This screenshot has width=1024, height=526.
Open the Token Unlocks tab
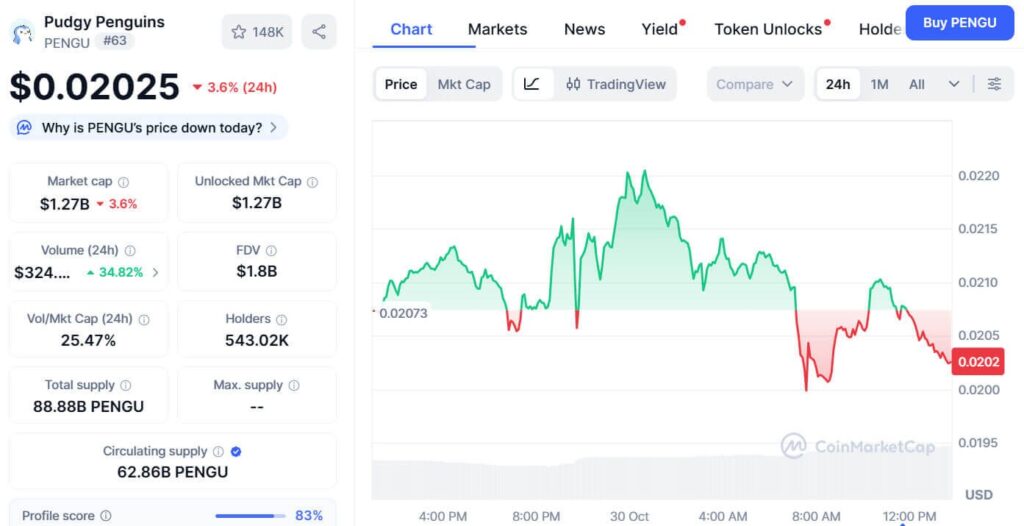point(768,29)
